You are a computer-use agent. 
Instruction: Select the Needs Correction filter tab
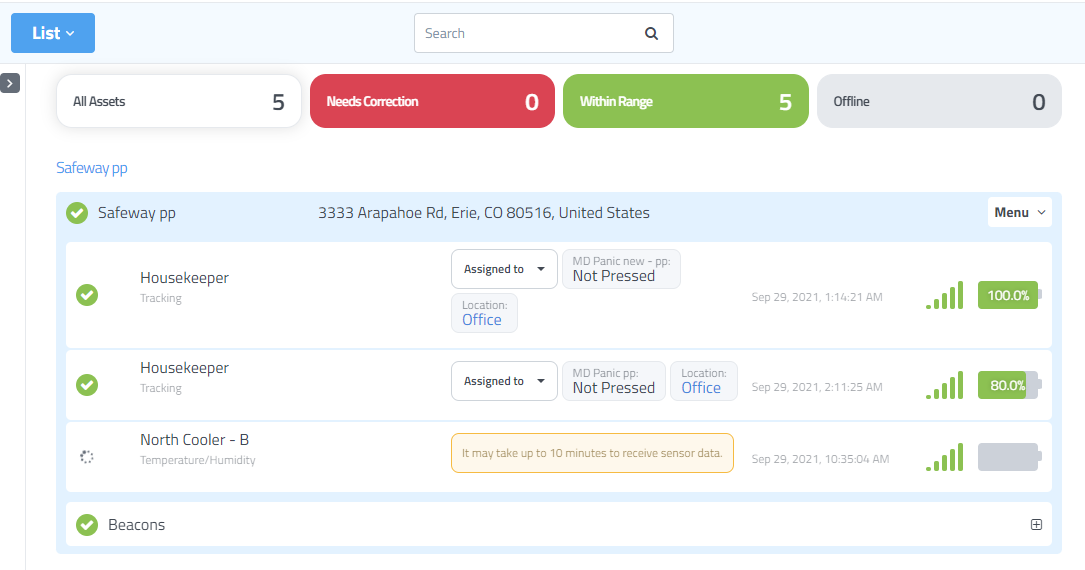(432, 101)
